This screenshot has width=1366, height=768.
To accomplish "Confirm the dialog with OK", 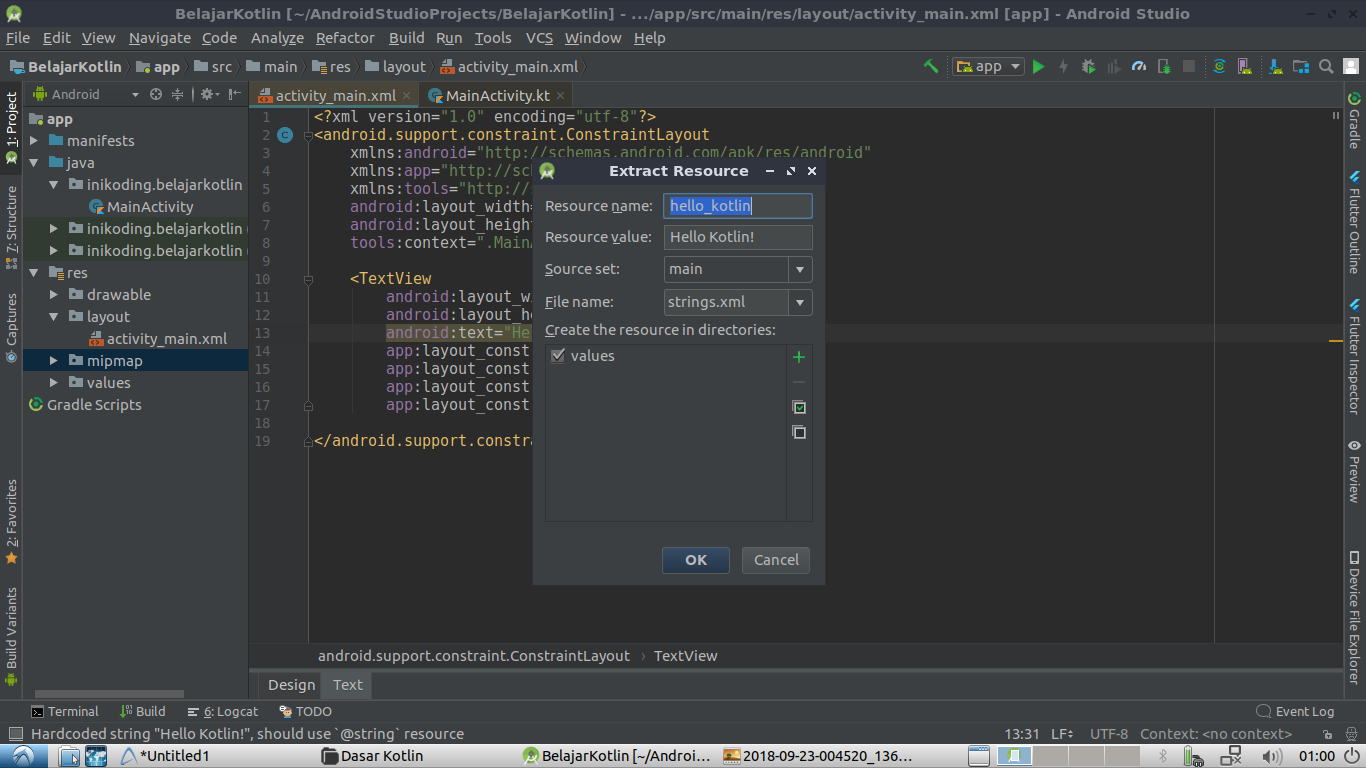I will click(x=696, y=560).
